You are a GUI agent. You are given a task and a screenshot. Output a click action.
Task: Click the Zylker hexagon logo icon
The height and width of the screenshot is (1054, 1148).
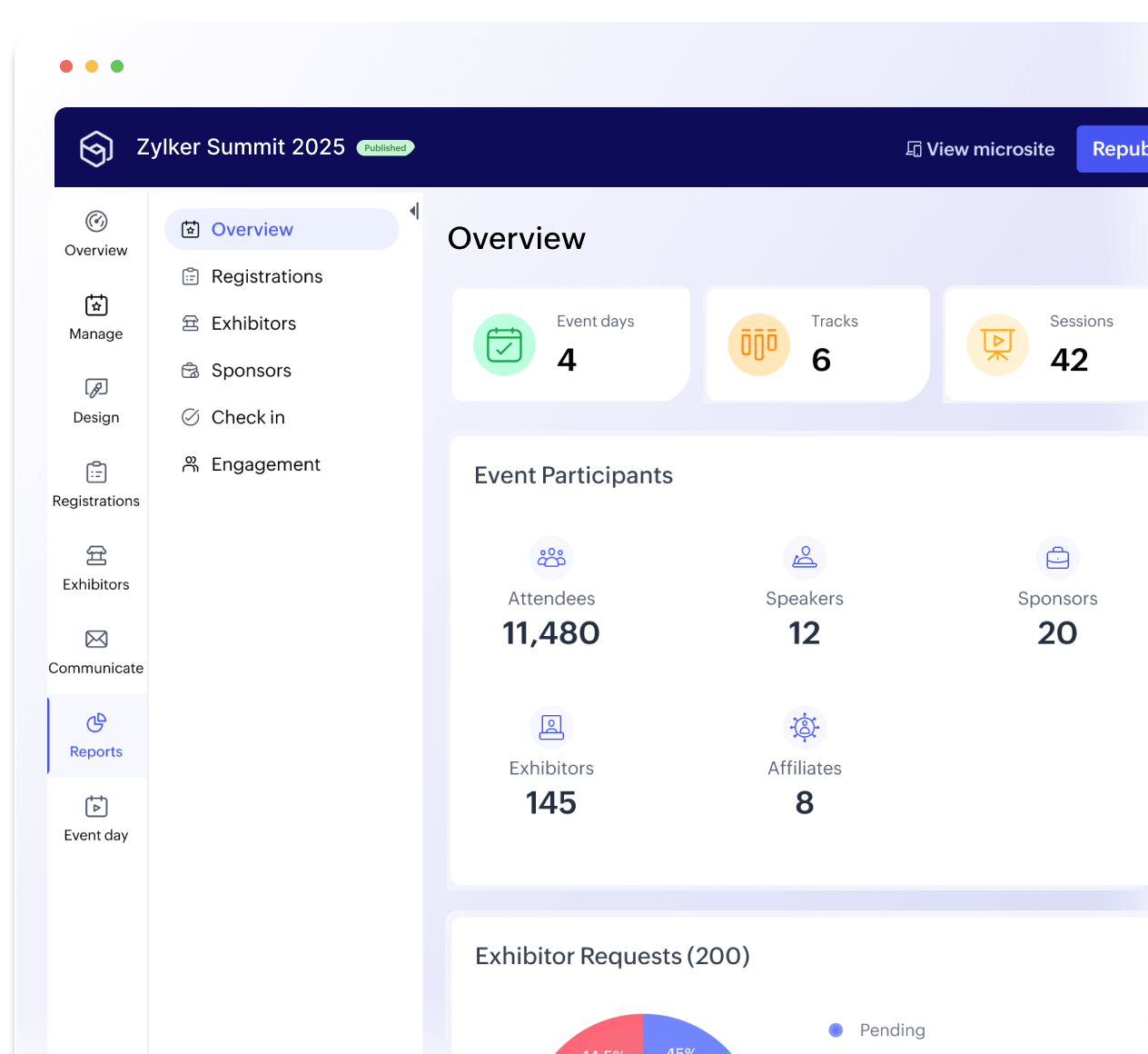pyautogui.click(x=96, y=148)
